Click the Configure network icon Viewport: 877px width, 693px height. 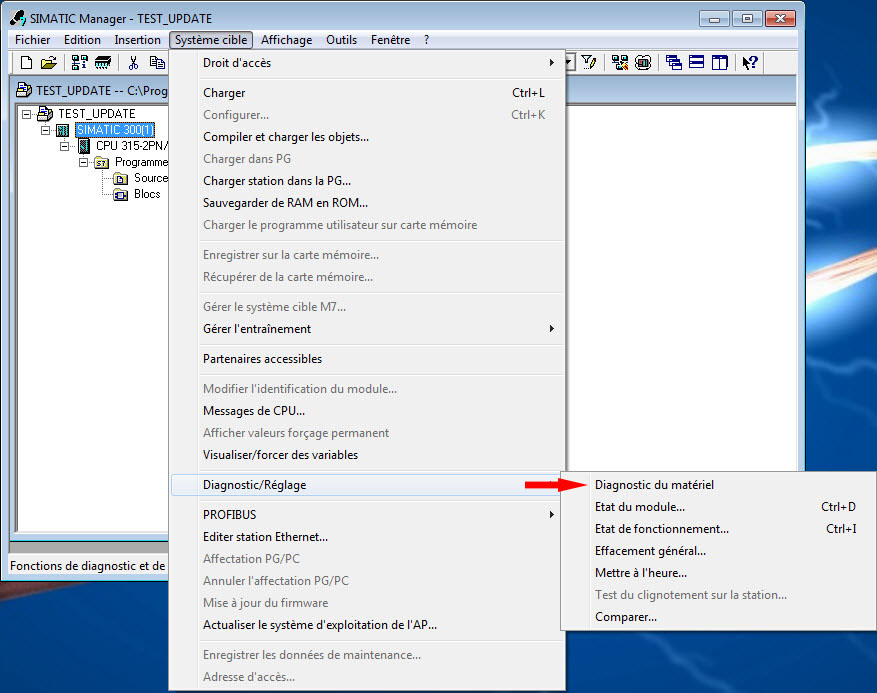[620, 63]
